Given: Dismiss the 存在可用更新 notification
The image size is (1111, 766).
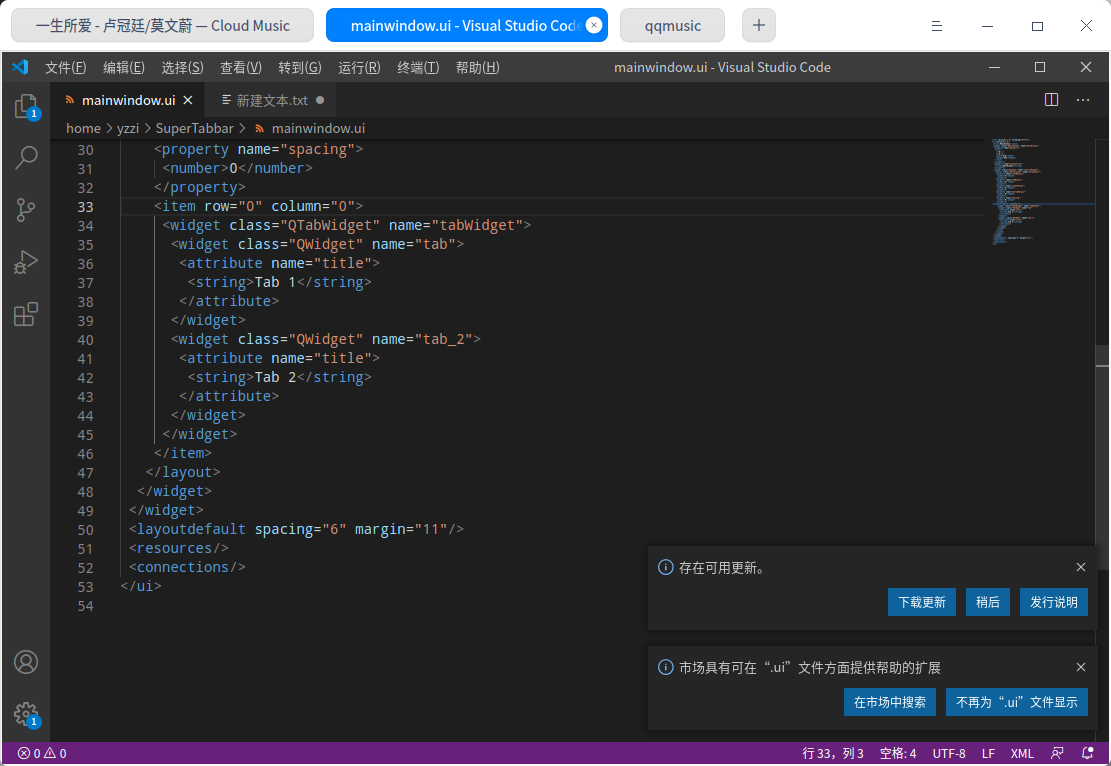Looking at the screenshot, I should pos(1081,567).
